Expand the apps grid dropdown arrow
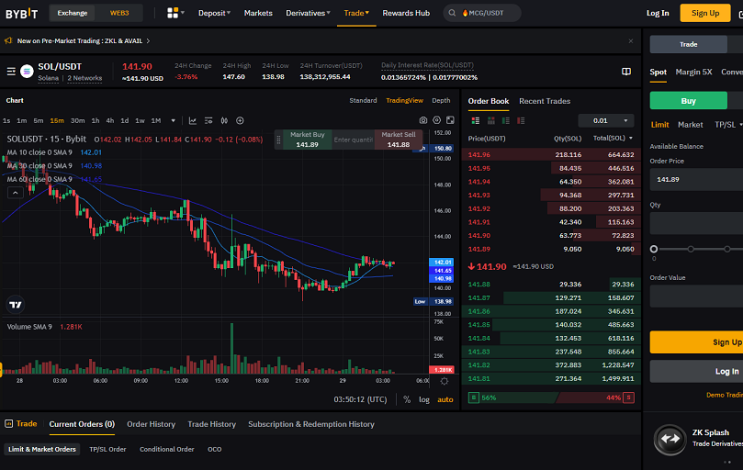This screenshot has width=743, height=470. click(x=182, y=13)
